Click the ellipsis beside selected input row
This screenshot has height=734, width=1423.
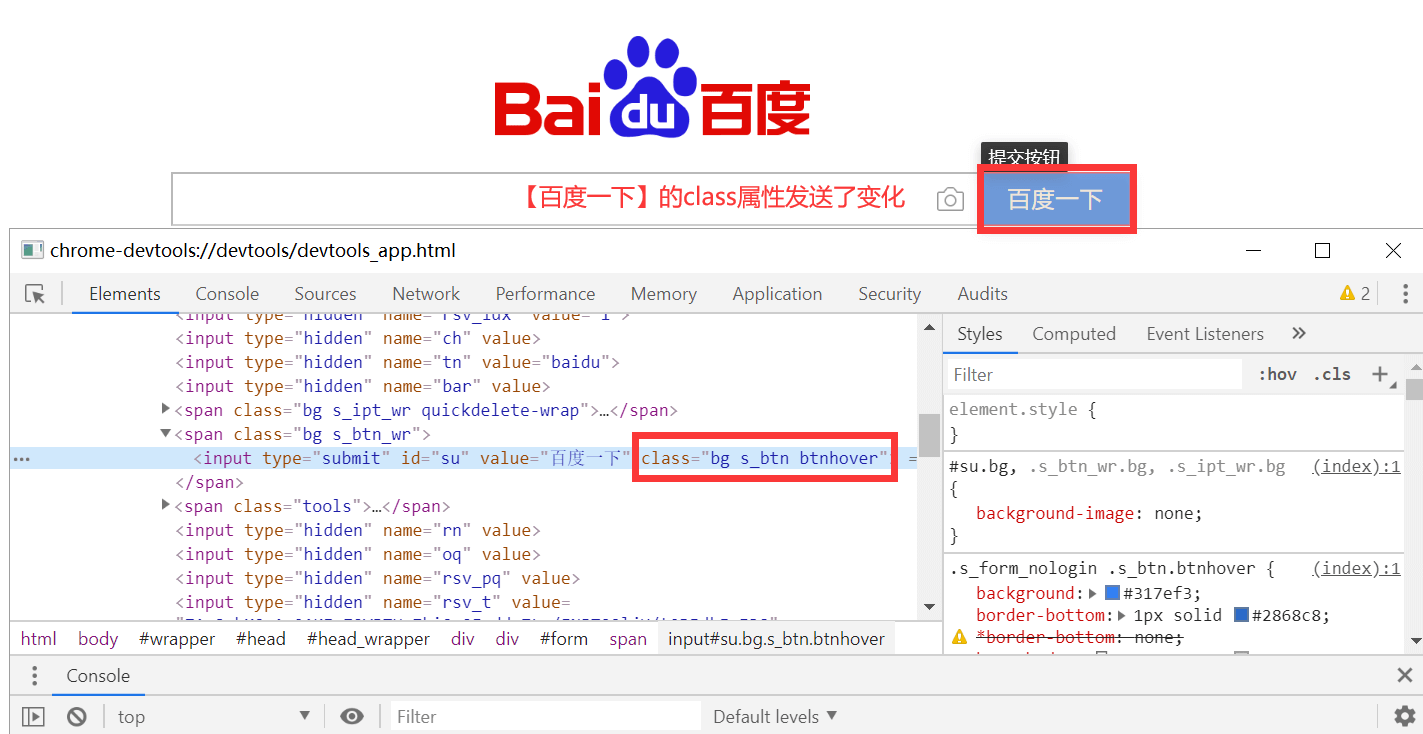coord(21,459)
